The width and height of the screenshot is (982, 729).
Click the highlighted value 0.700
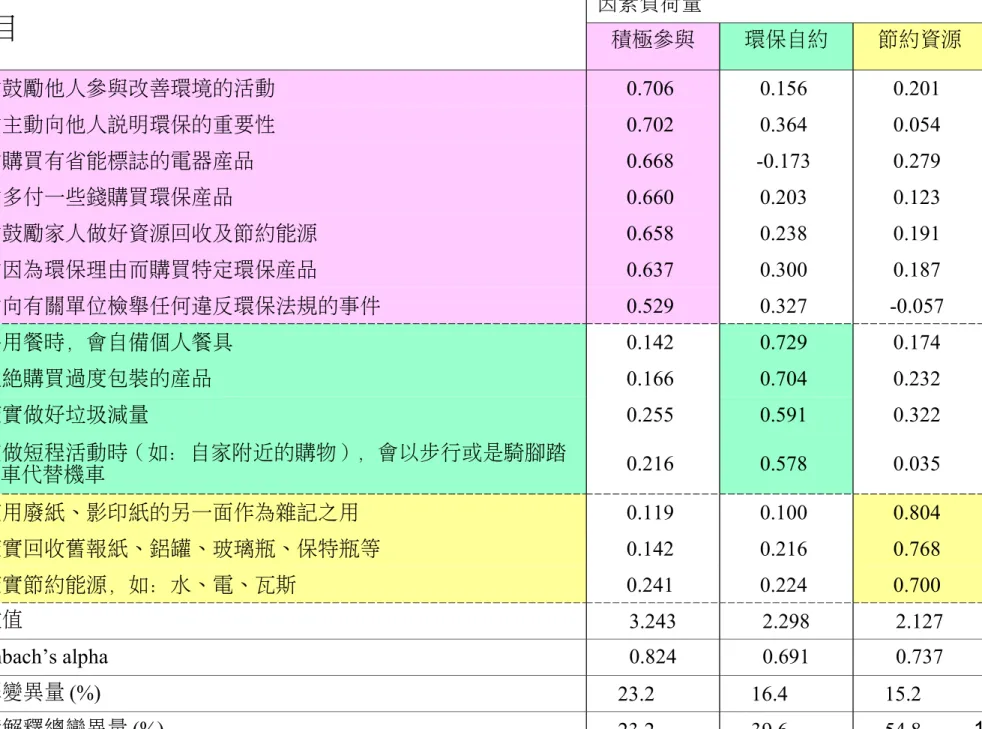point(917,586)
